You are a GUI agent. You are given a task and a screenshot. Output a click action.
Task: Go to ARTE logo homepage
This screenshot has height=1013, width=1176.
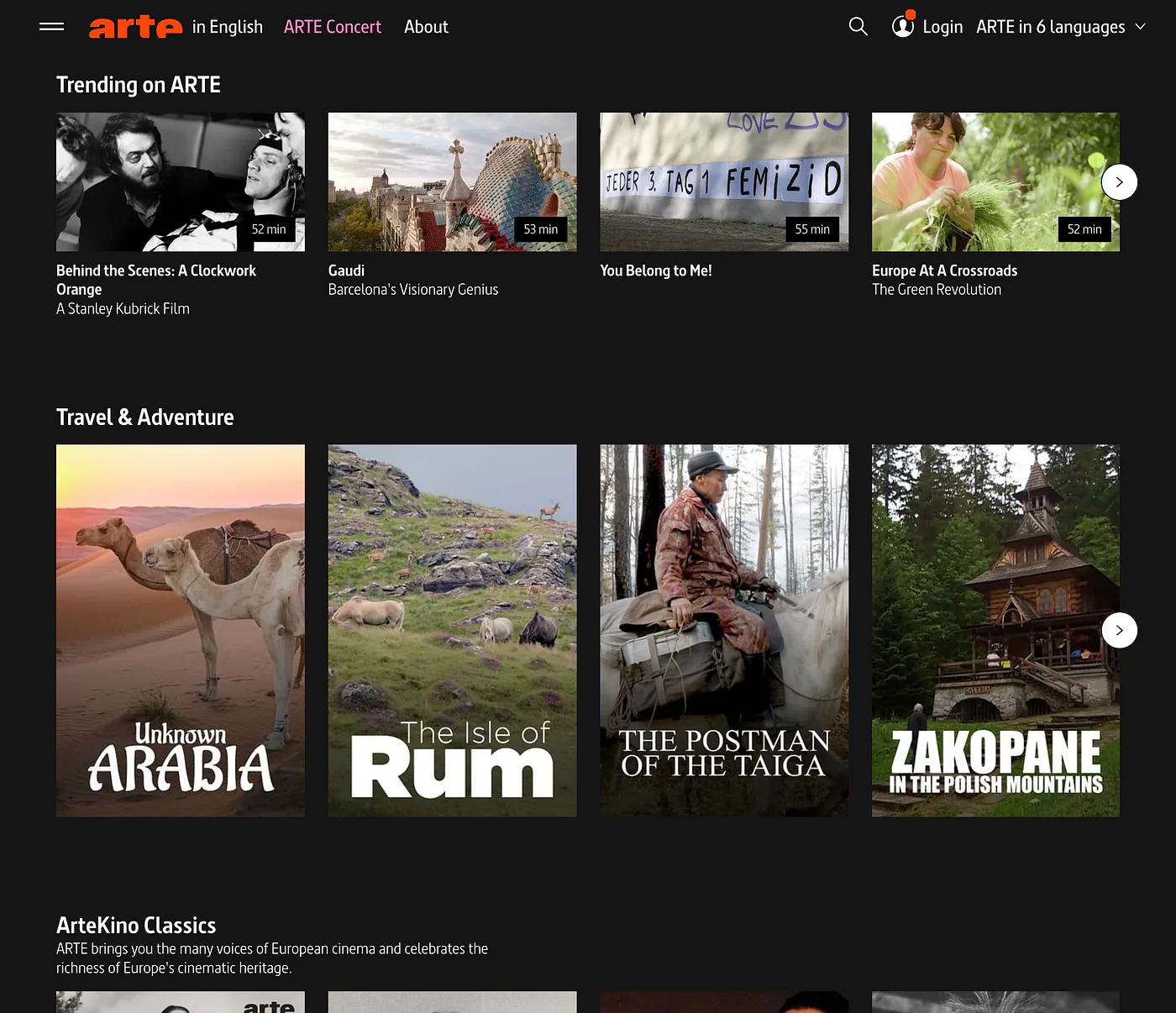coord(135,27)
